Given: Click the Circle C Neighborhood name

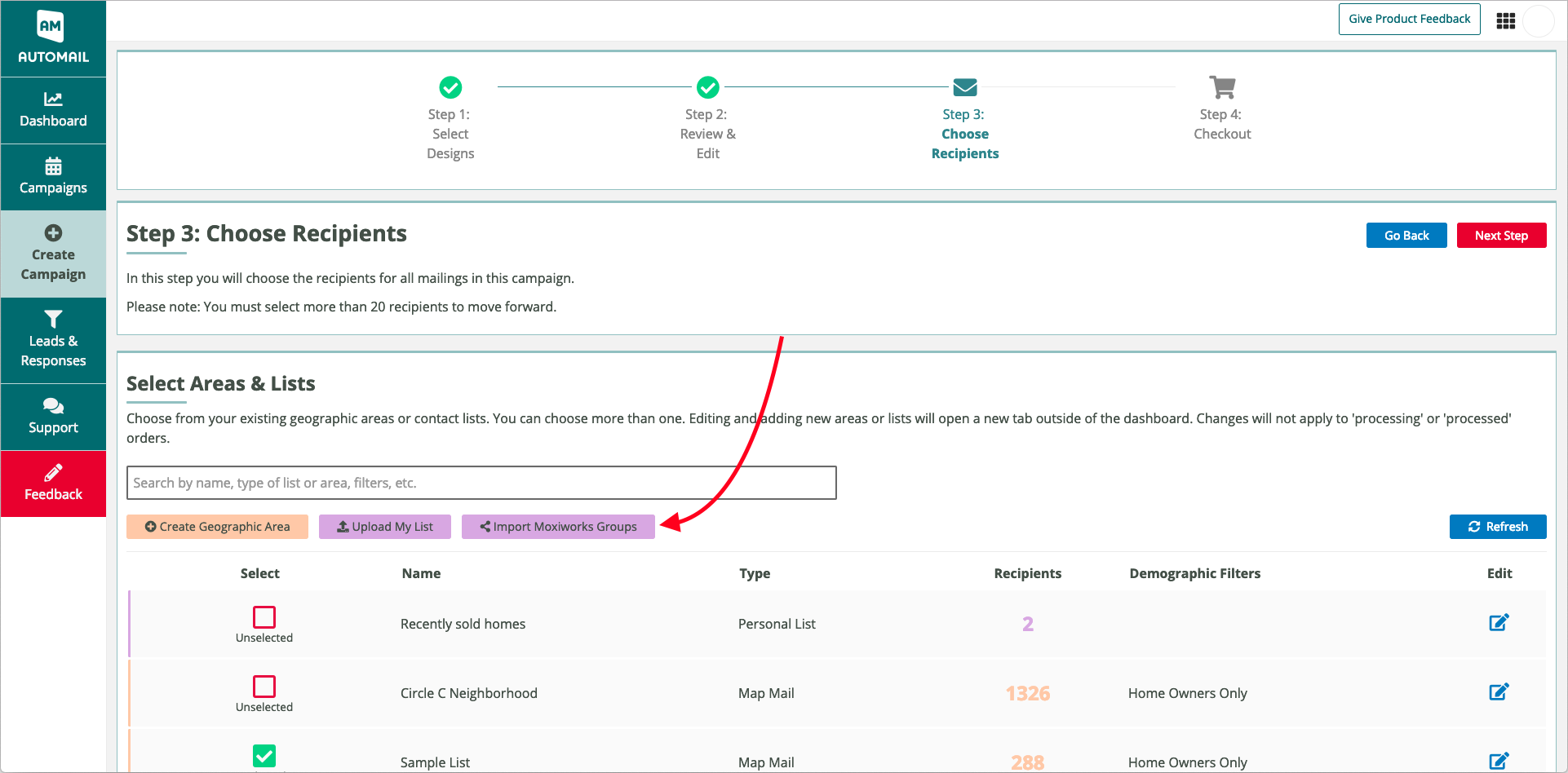Looking at the screenshot, I should (468, 693).
